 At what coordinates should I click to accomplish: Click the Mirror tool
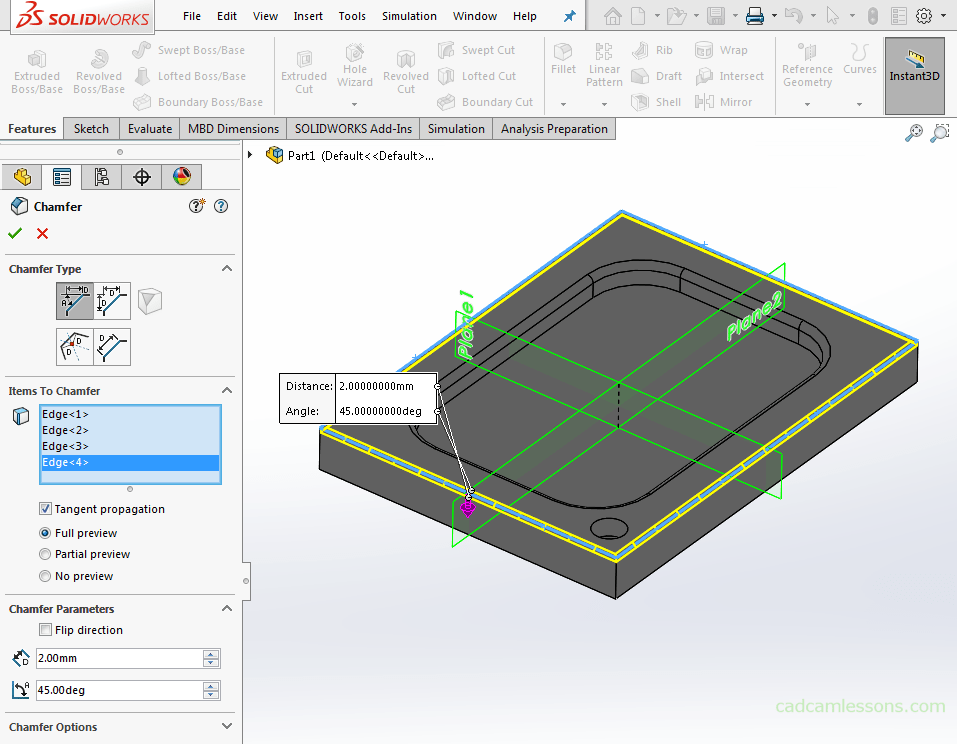pos(723,102)
